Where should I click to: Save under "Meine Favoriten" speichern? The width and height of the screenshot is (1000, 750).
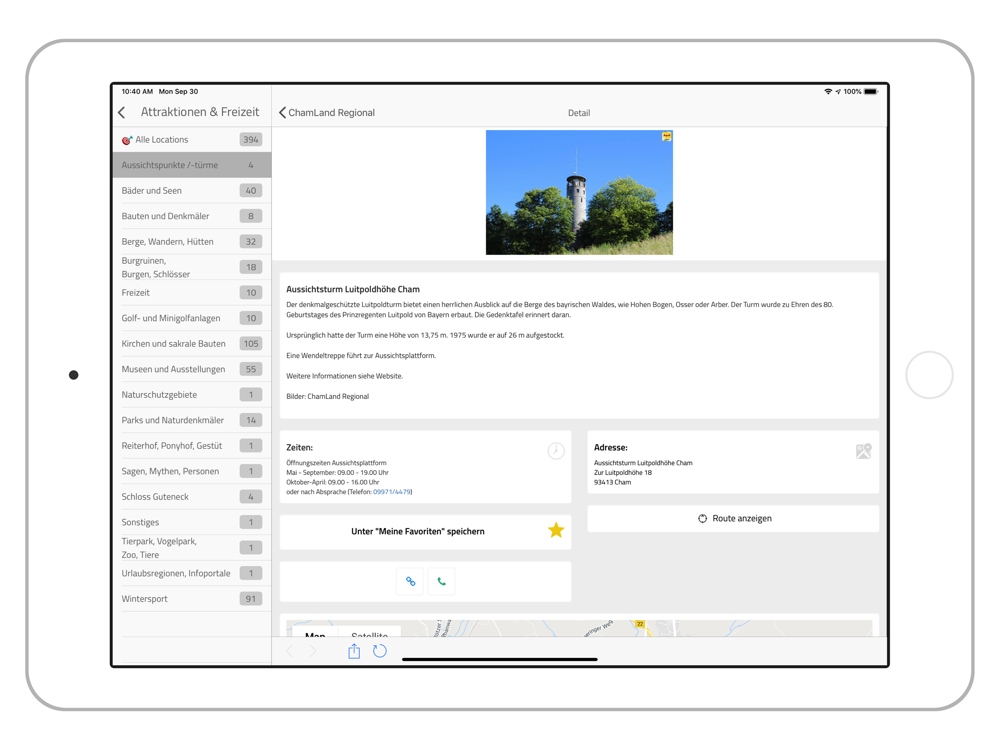[x=425, y=531]
